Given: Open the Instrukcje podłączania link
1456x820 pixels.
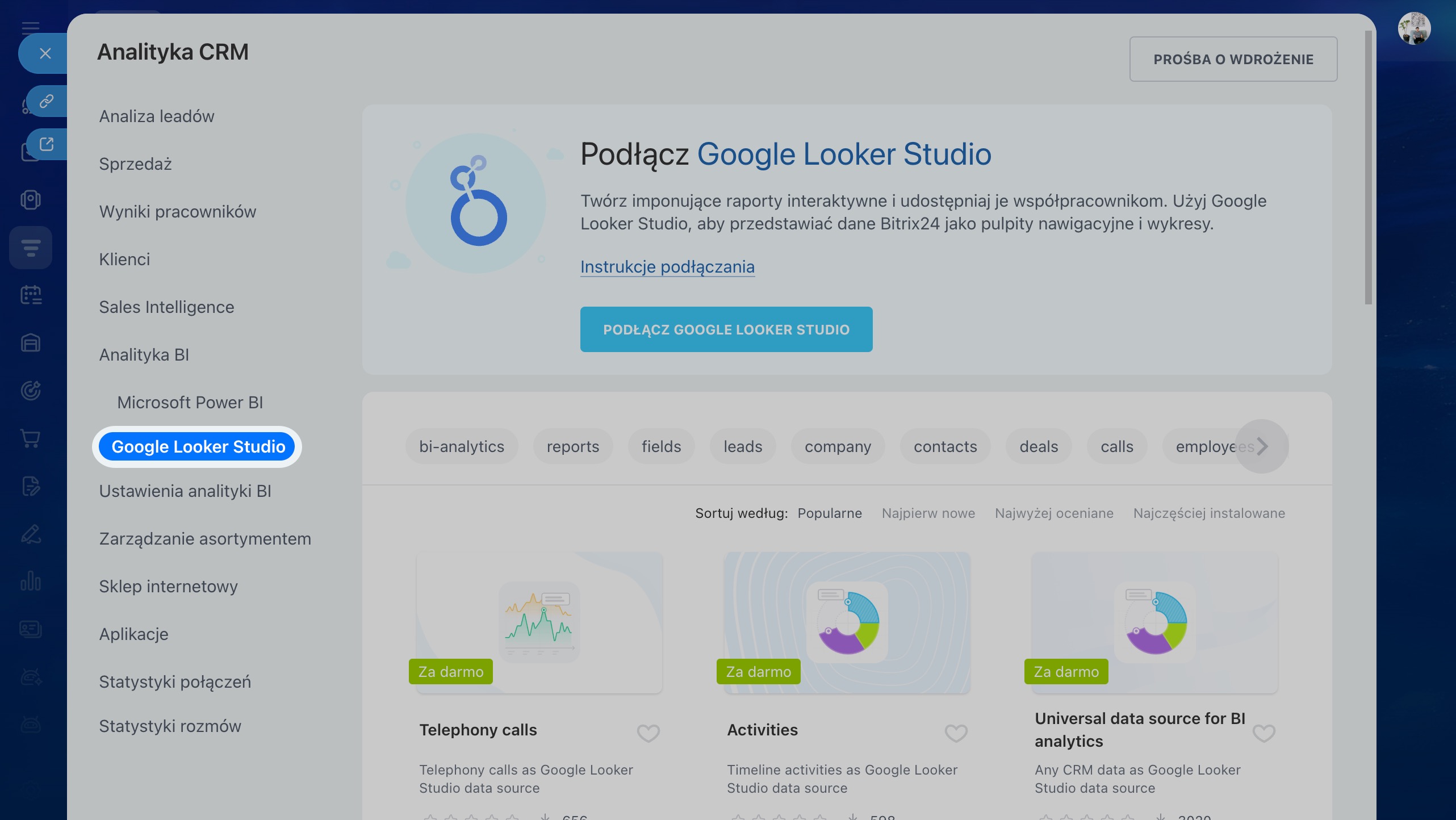Looking at the screenshot, I should point(667,267).
